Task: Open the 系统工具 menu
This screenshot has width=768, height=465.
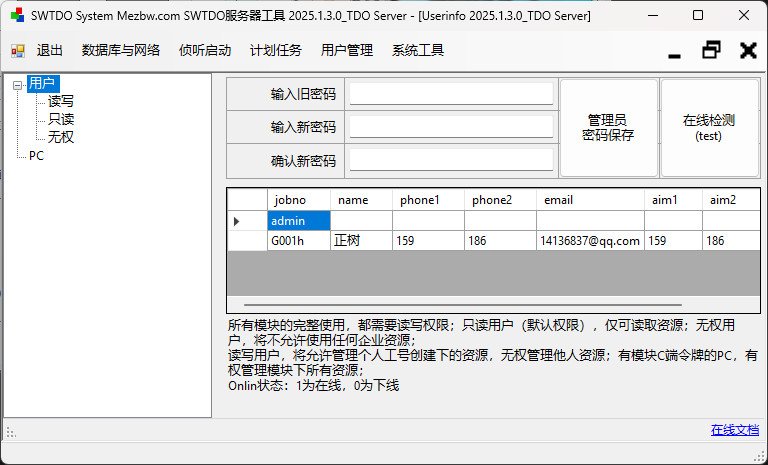Action: coord(417,51)
